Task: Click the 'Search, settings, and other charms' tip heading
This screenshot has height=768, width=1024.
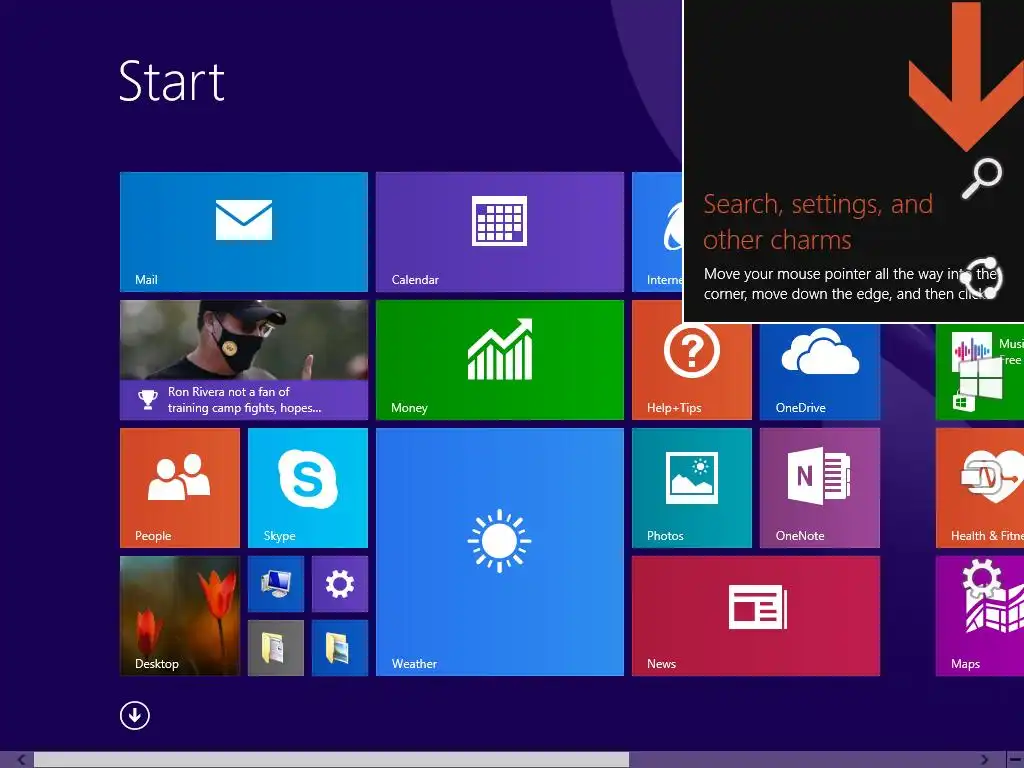Action: 818,222
